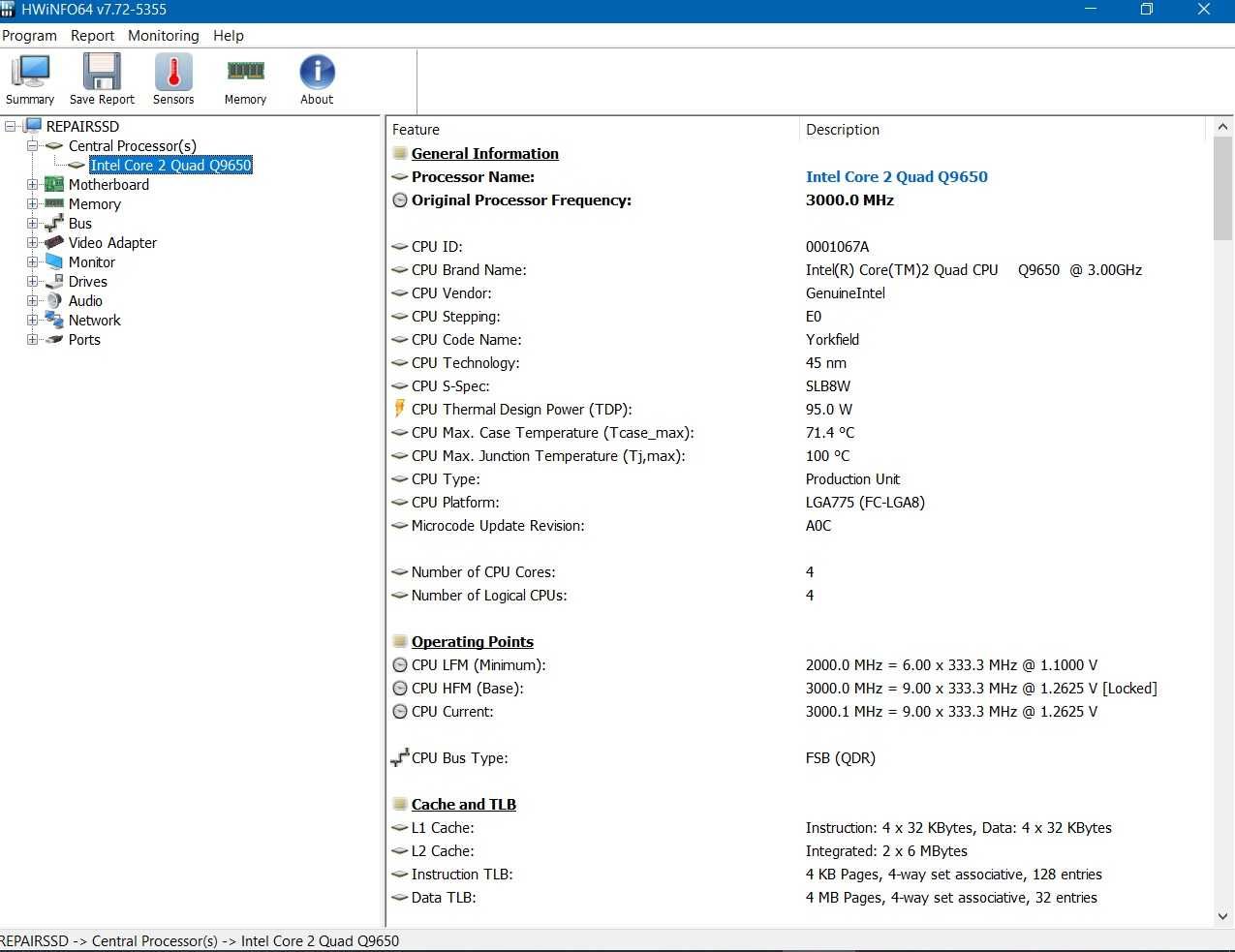The height and width of the screenshot is (952, 1235).
Task: Expand the Drives tree node
Action: click(x=32, y=281)
